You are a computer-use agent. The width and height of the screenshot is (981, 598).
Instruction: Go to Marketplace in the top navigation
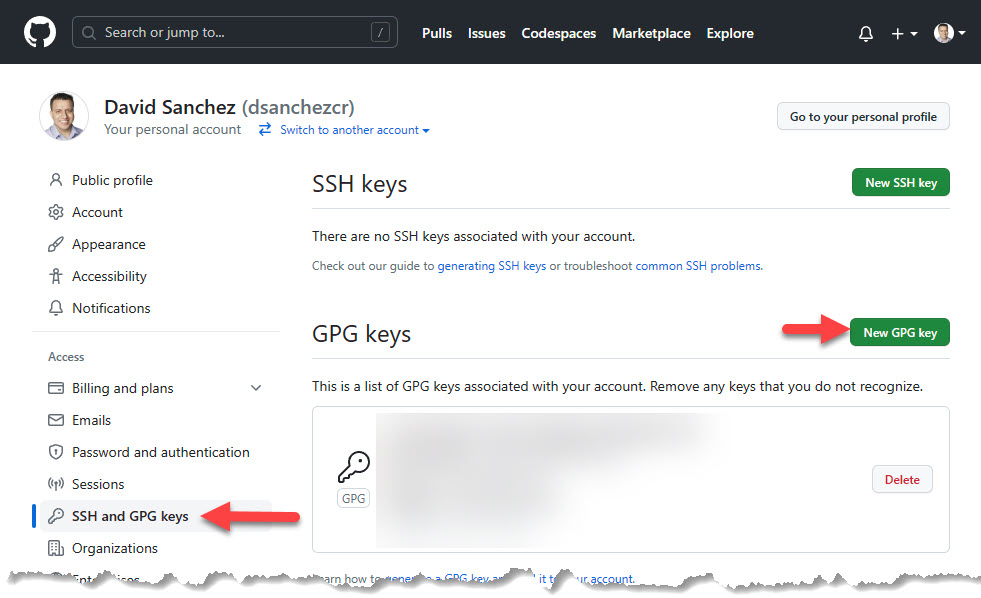point(651,33)
